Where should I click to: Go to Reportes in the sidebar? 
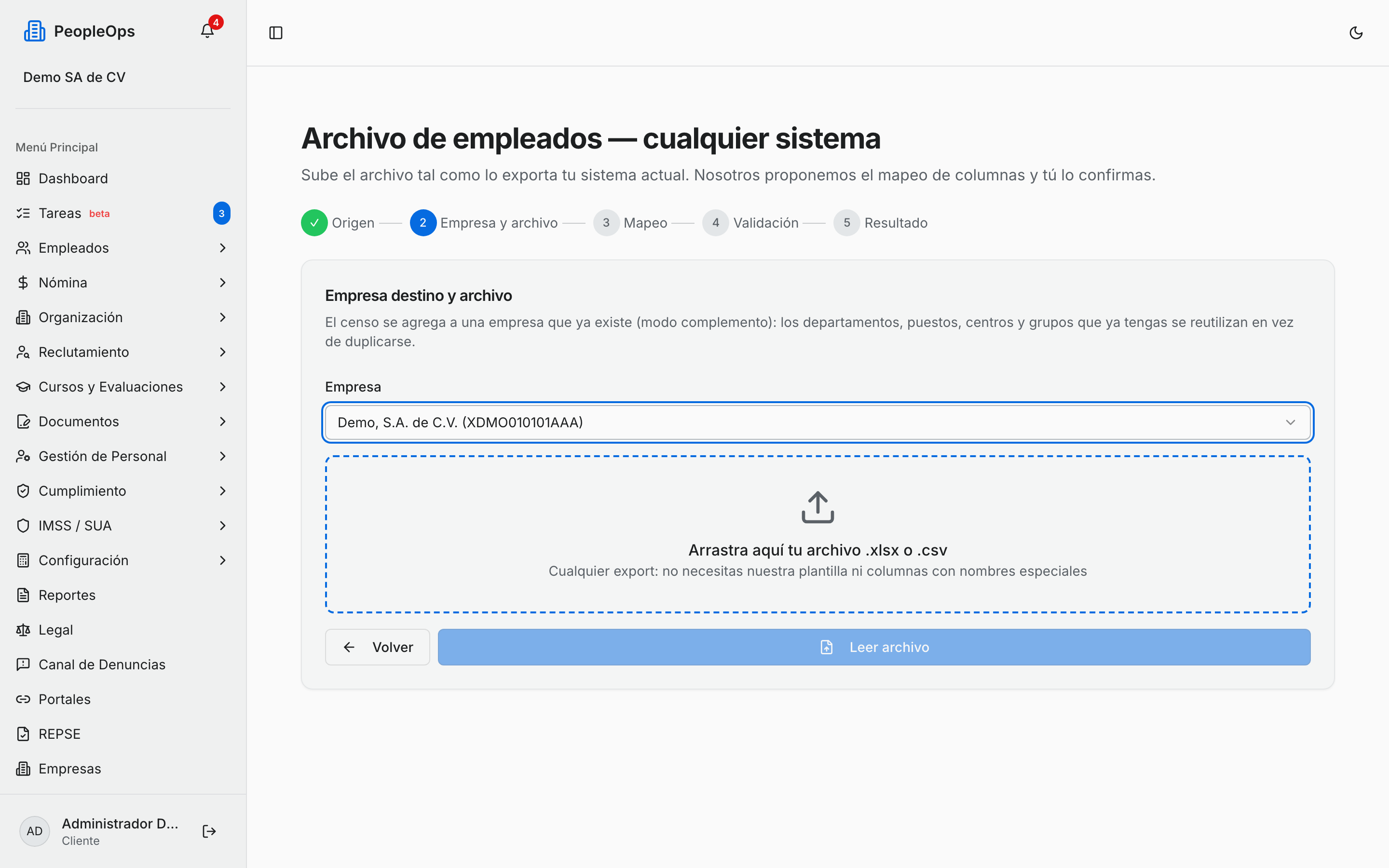(x=123, y=596)
